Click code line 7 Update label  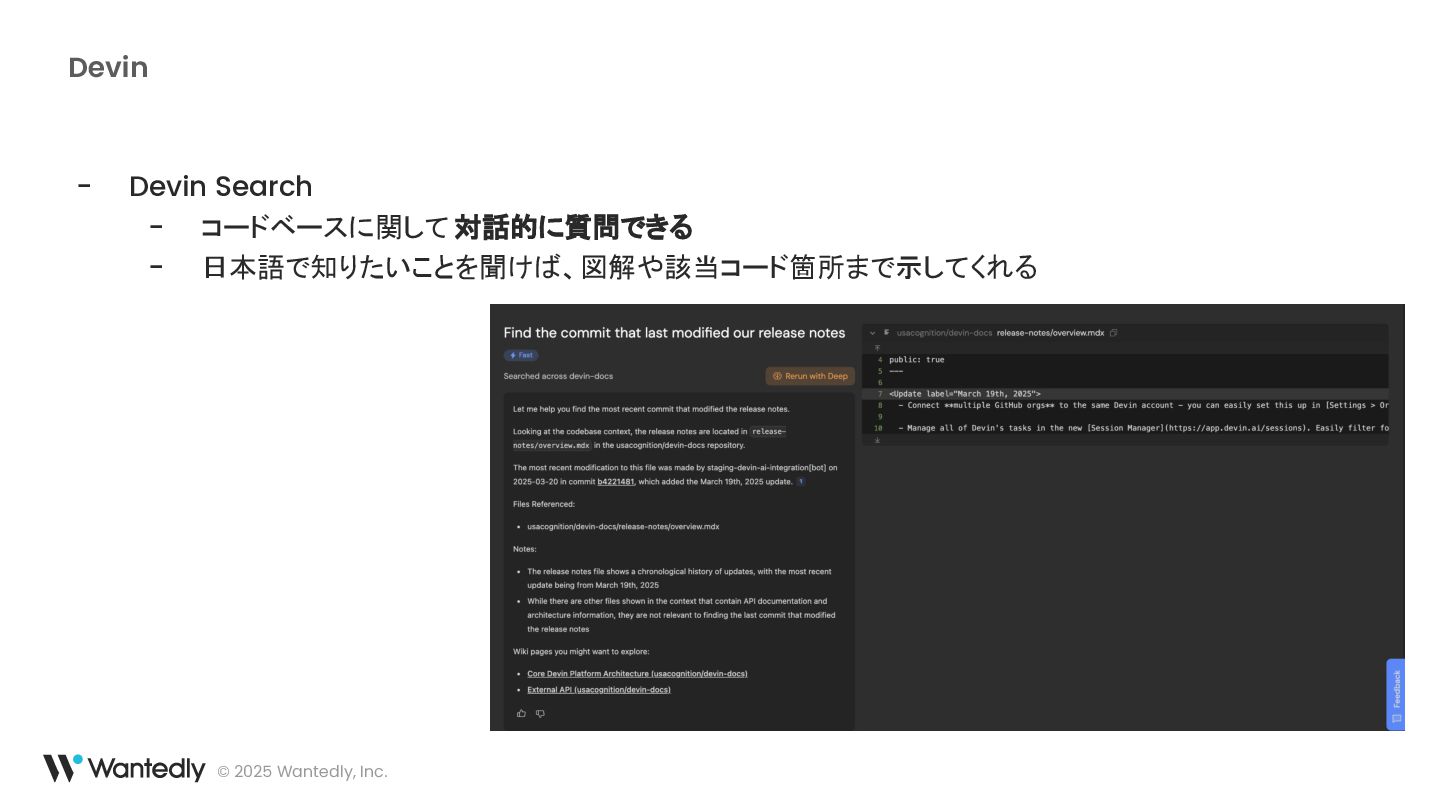(965, 394)
